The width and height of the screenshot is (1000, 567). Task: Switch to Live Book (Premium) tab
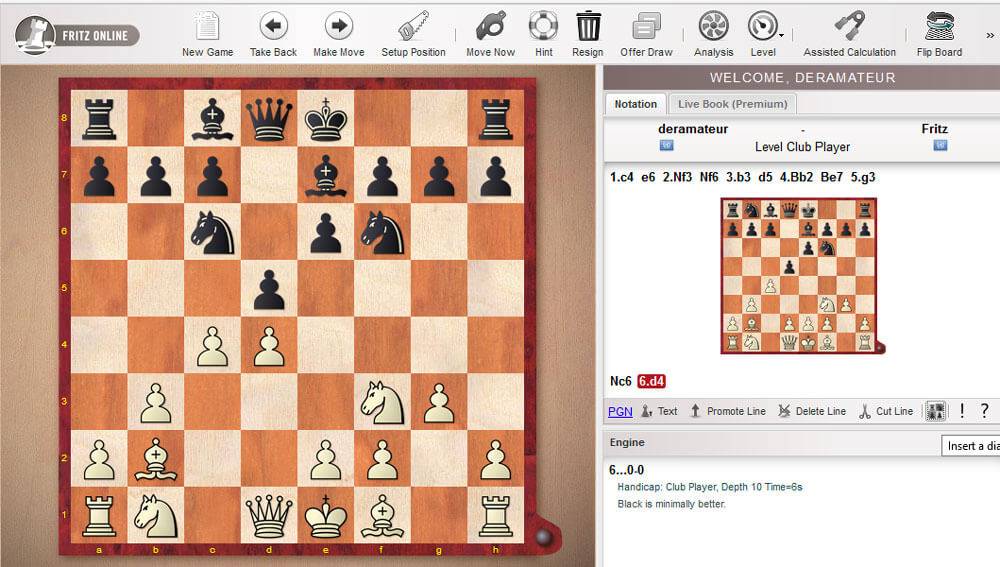click(733, 104)
